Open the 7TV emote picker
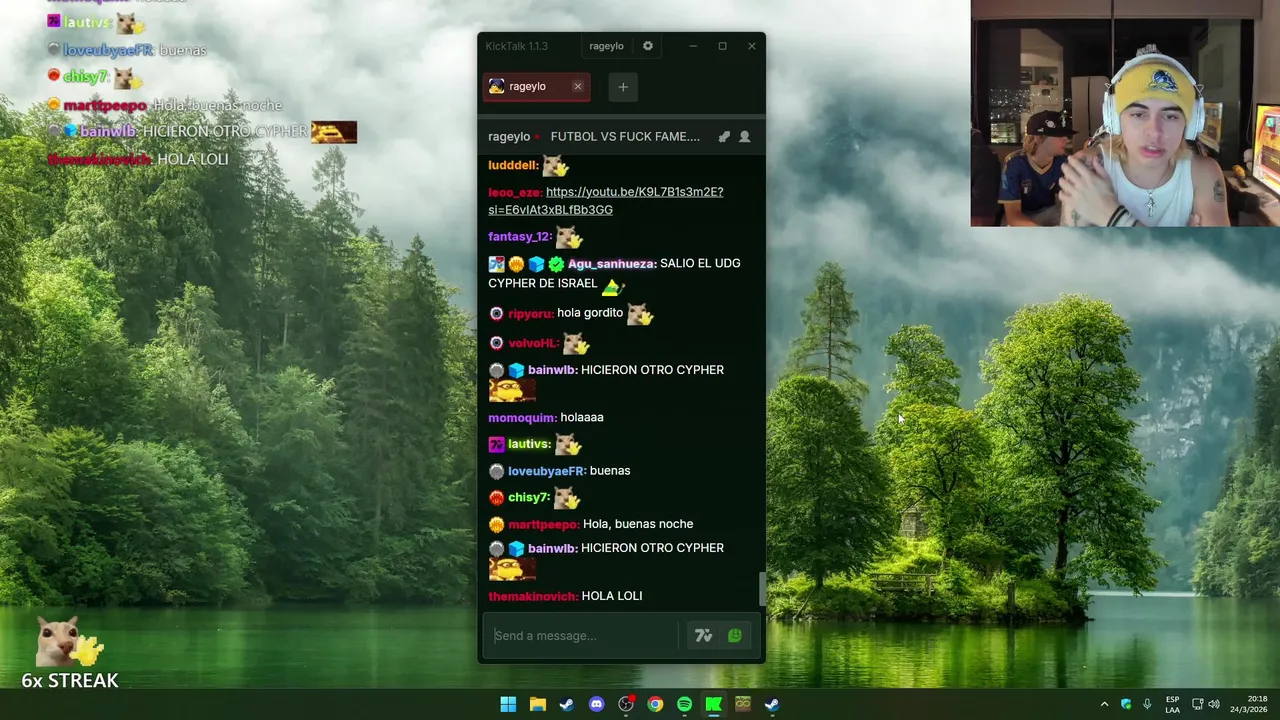 point(703,636)
